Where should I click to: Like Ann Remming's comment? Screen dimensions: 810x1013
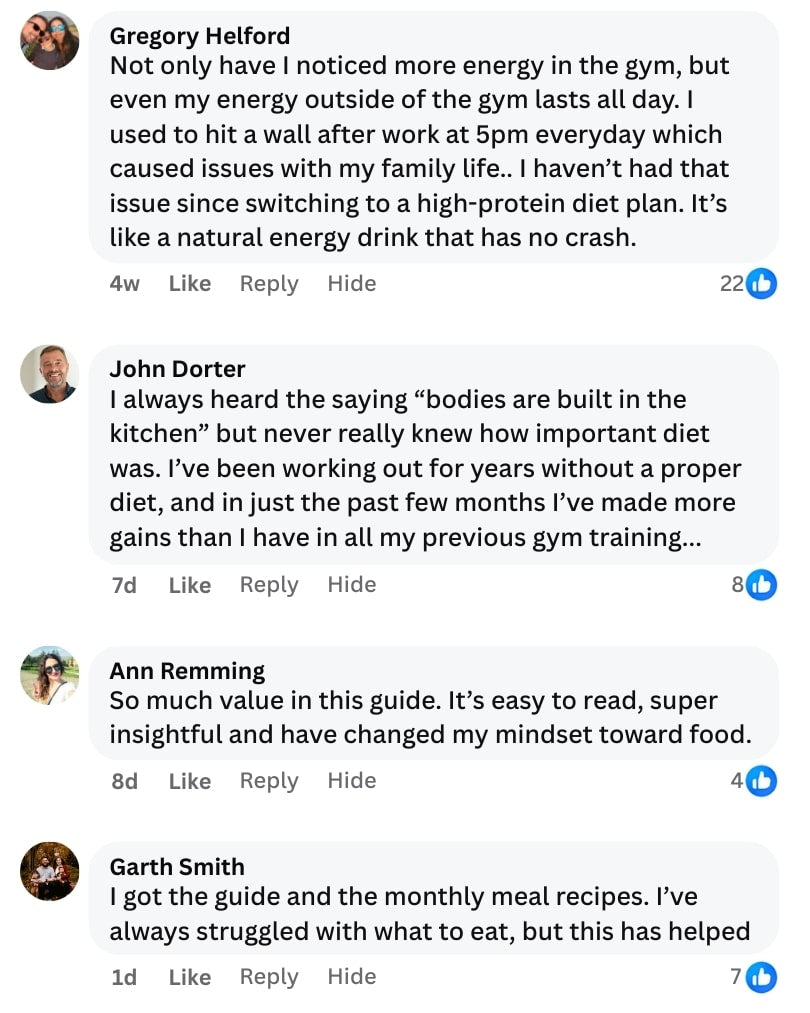click(x=189, y=781)
